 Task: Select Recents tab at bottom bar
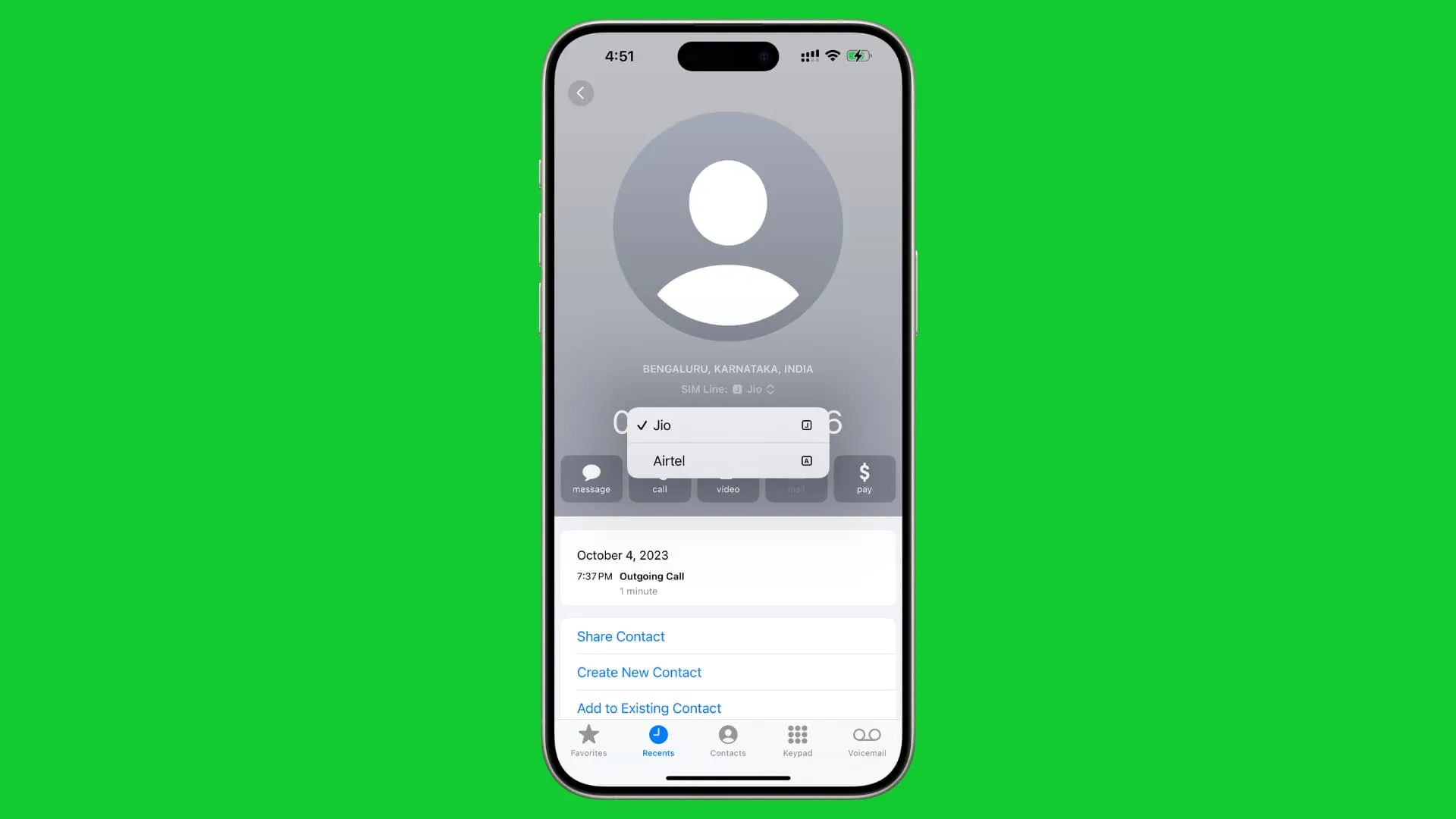point(658,740)
